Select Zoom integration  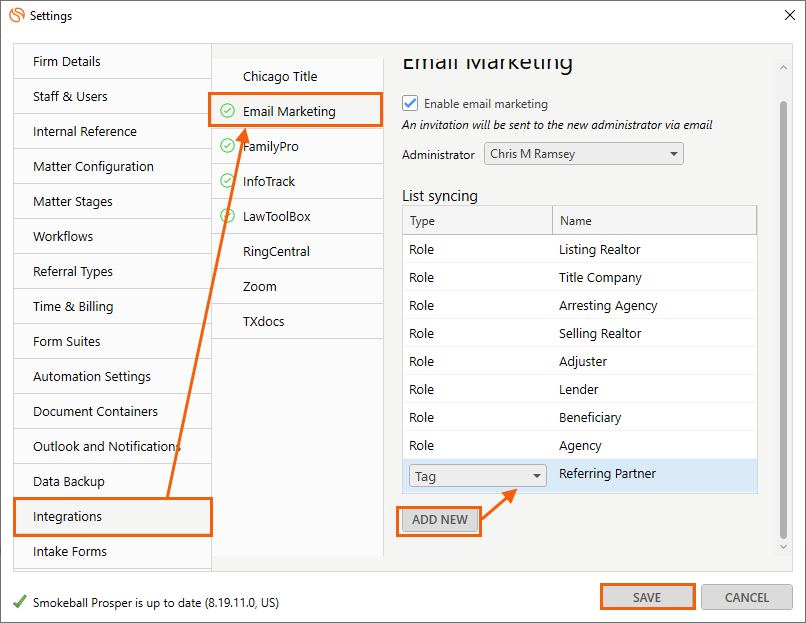tap(298, 286)
